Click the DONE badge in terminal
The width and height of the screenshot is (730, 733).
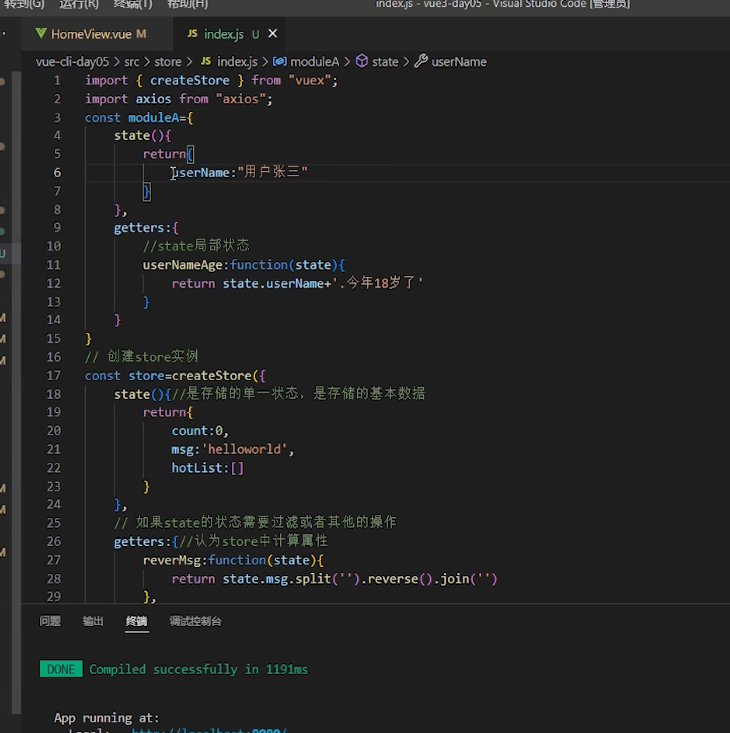coord(61,669)
